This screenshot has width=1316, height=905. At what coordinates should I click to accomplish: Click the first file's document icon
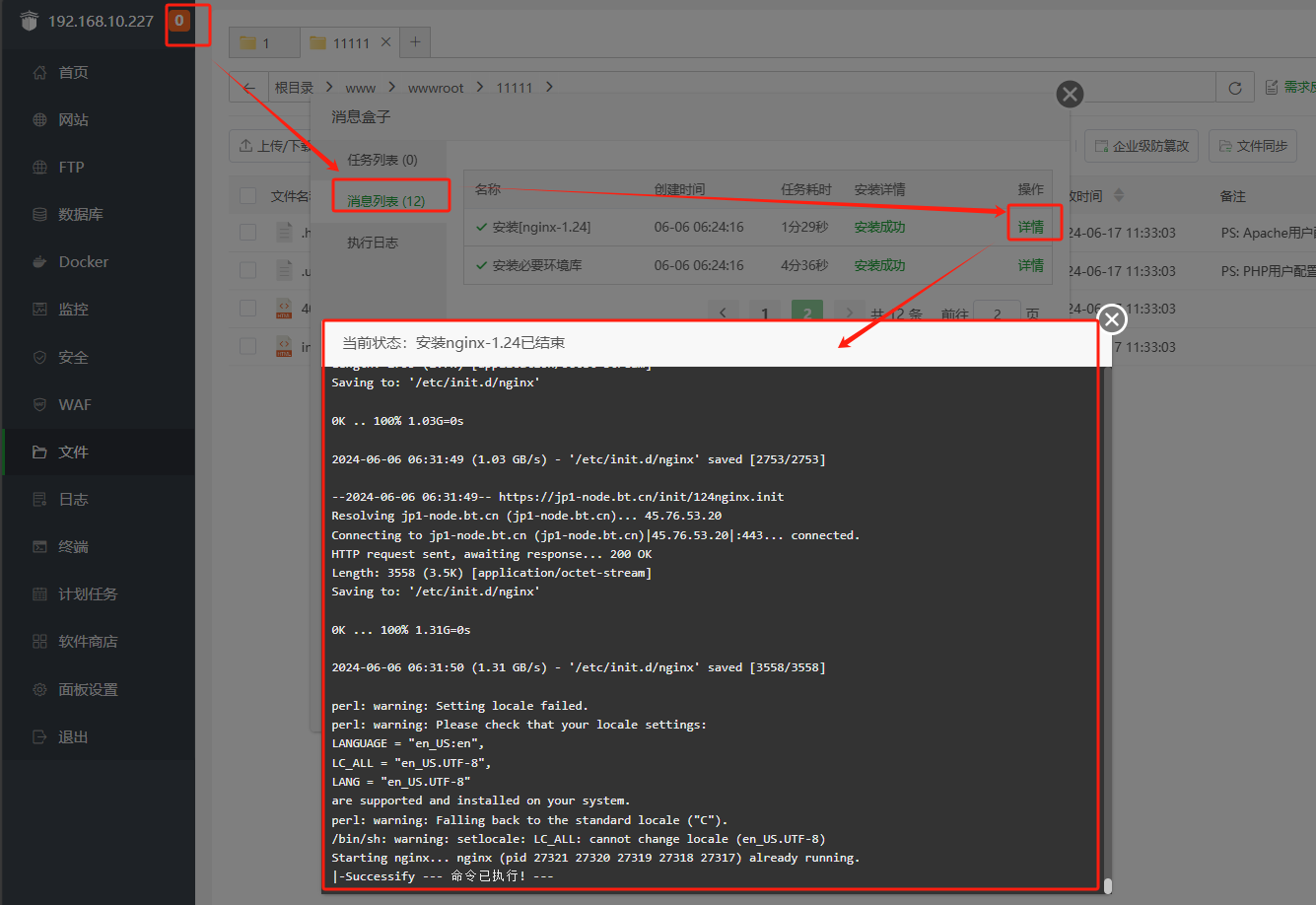coord(284,232)
